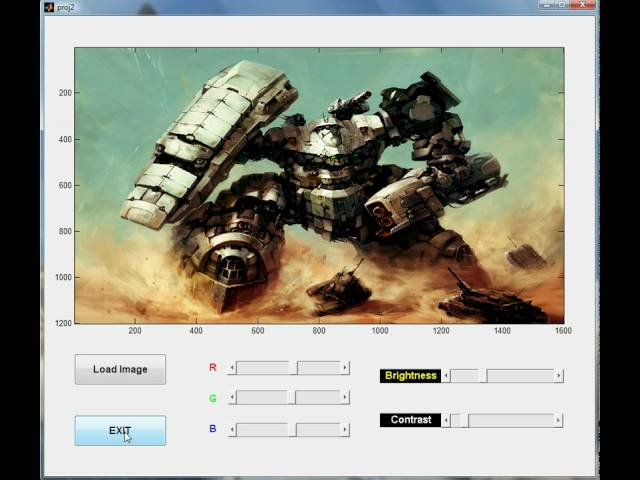Screen dimensions: 640x480
Task: Click the proj2 window title text
Action: (x=66, y=7)
